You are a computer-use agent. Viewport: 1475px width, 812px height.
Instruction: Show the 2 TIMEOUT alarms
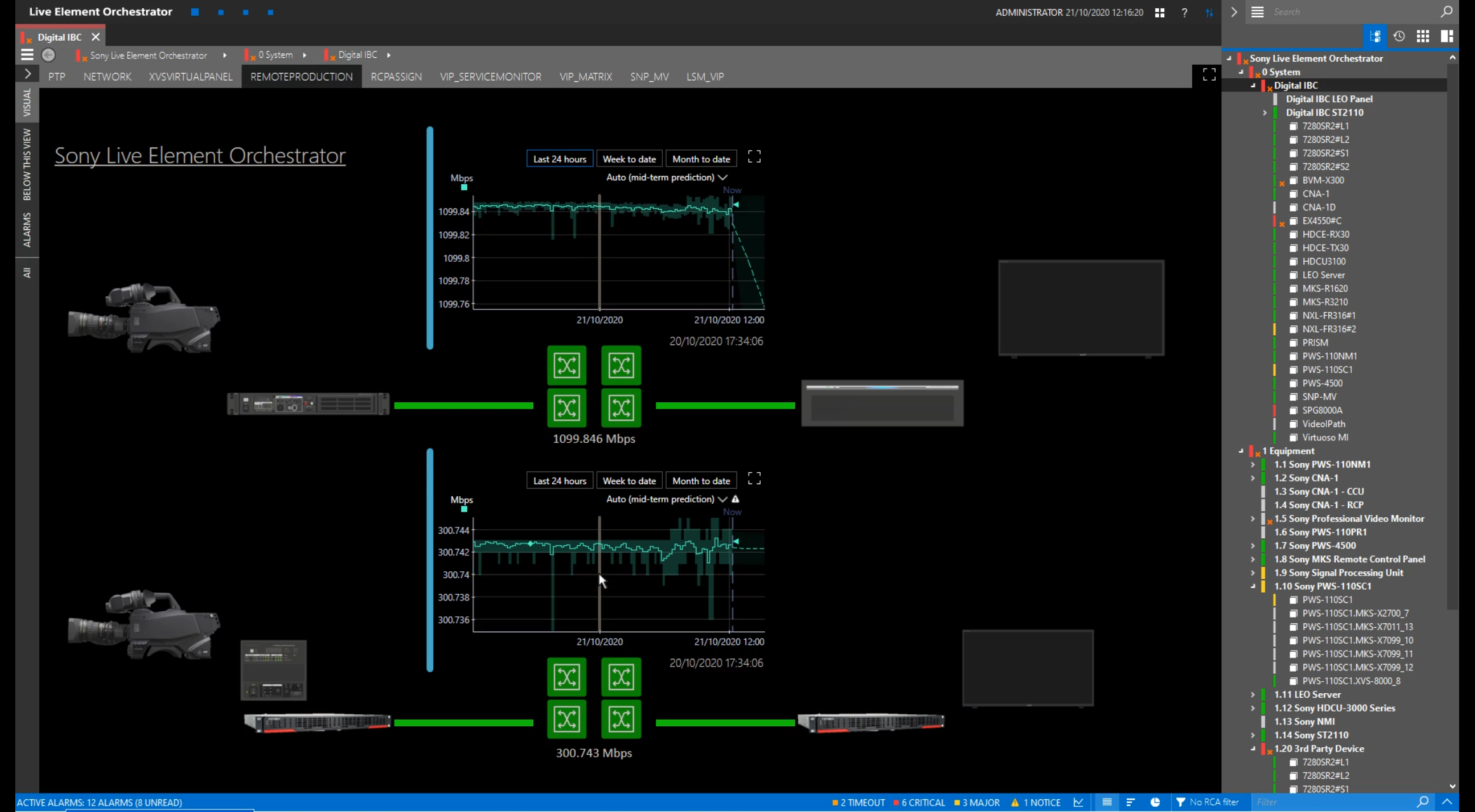point(859,802)
